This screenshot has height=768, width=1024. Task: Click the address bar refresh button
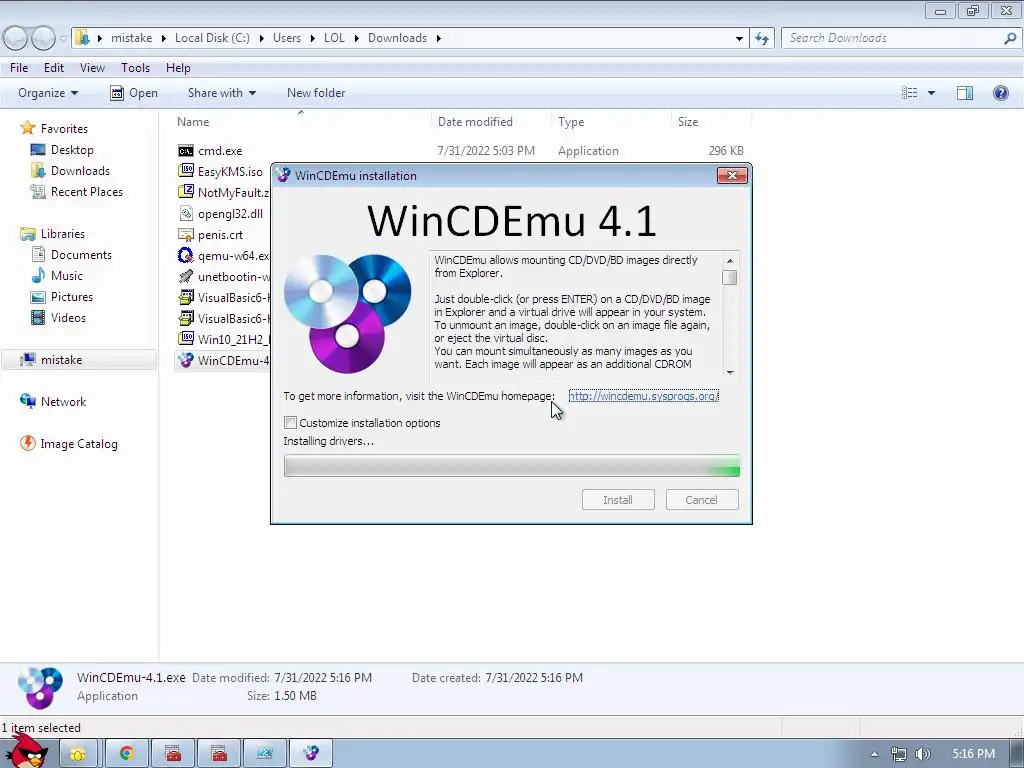pos(761,38)
